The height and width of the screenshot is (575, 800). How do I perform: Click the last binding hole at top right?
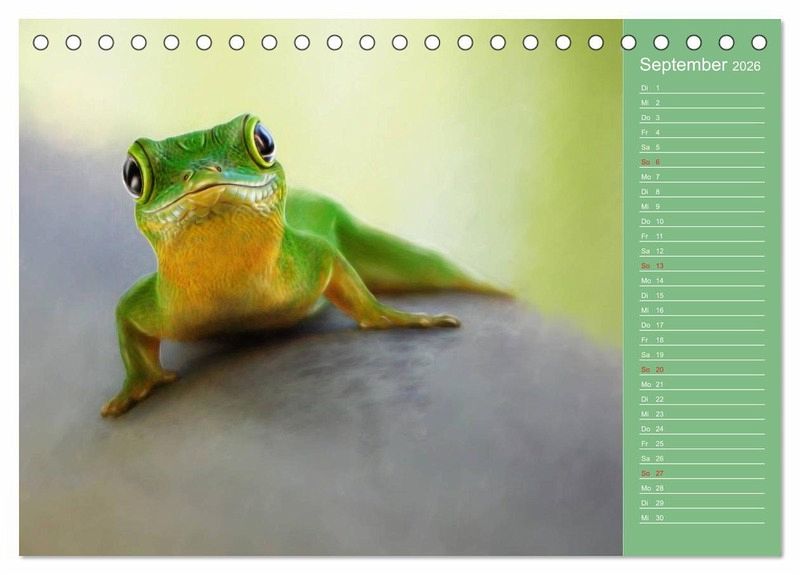pos(759,42)
